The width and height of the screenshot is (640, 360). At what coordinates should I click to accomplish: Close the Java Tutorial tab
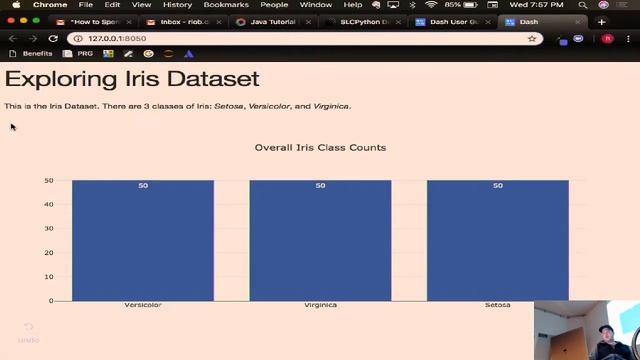pos(308,22)
